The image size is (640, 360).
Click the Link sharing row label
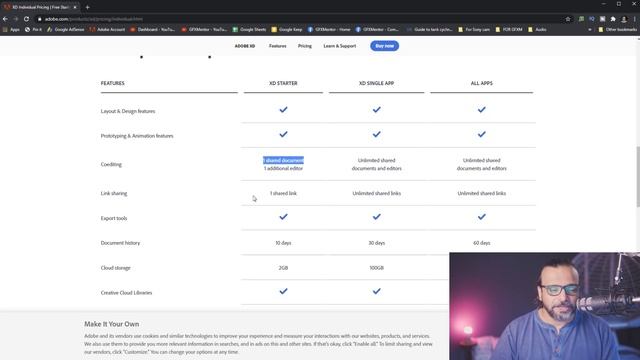tap(114, 193)
